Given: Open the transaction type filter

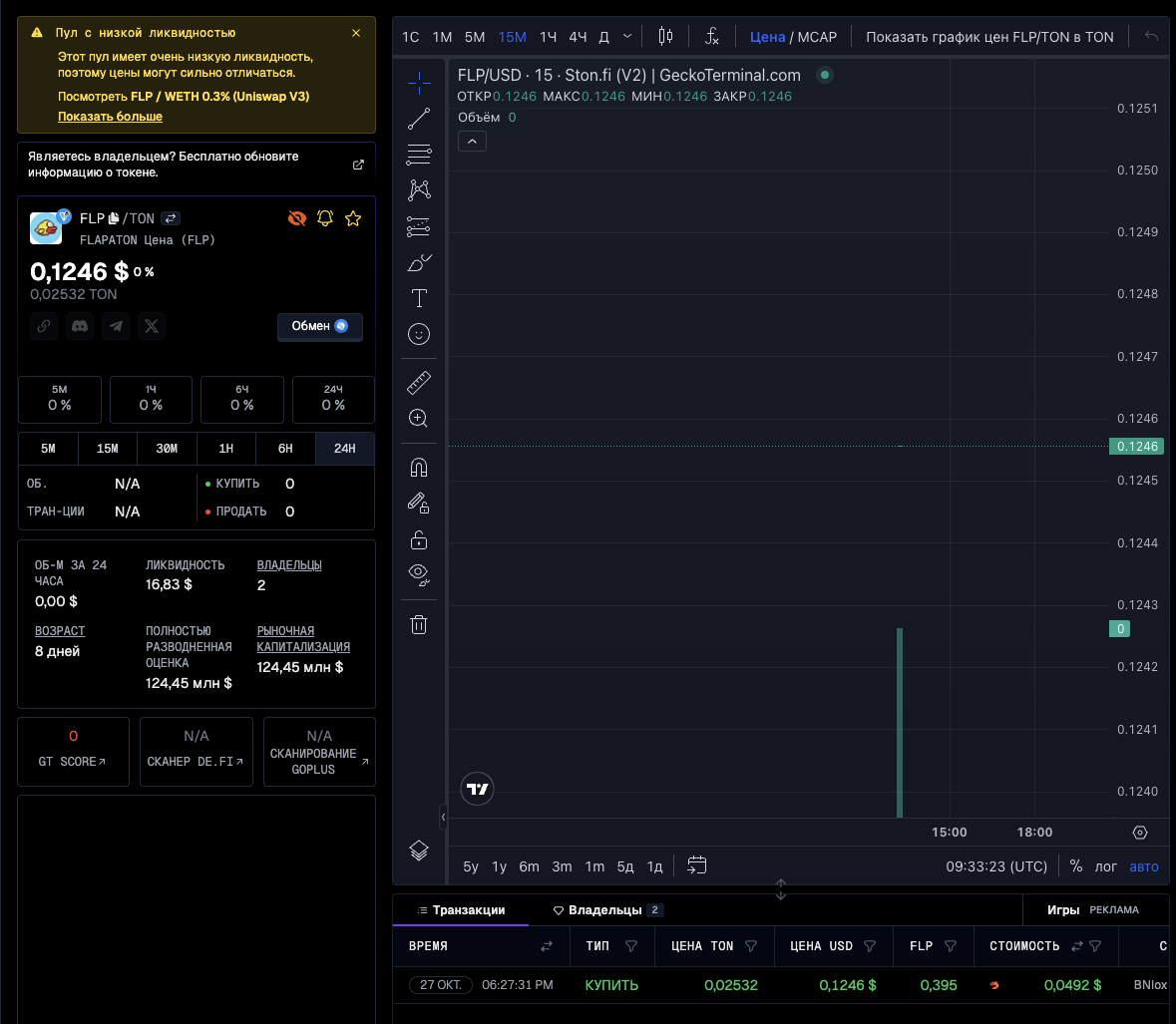Looking at the screenshot, I should [631, 946].
